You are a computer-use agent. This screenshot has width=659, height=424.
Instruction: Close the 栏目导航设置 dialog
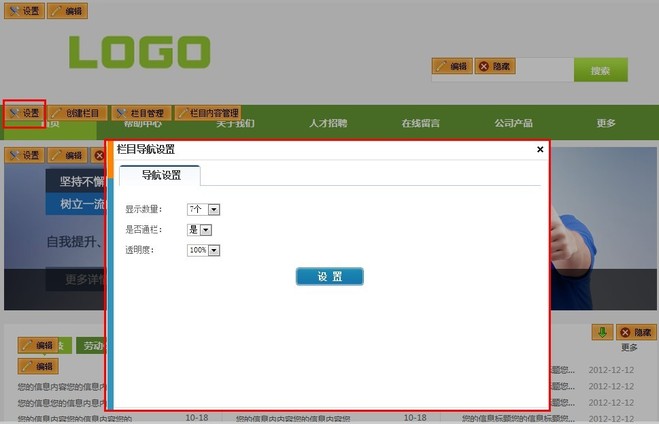(x=540, y=149)
